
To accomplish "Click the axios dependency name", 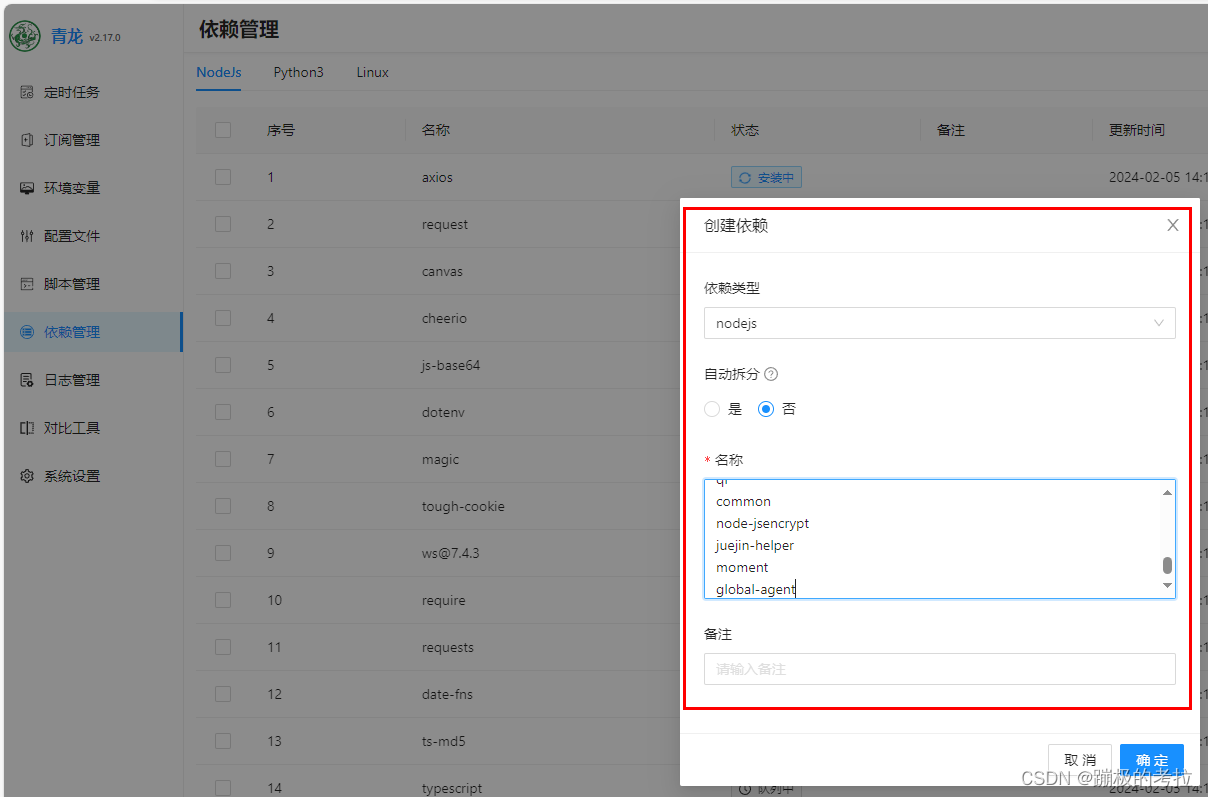I will (x=437, y=177).
